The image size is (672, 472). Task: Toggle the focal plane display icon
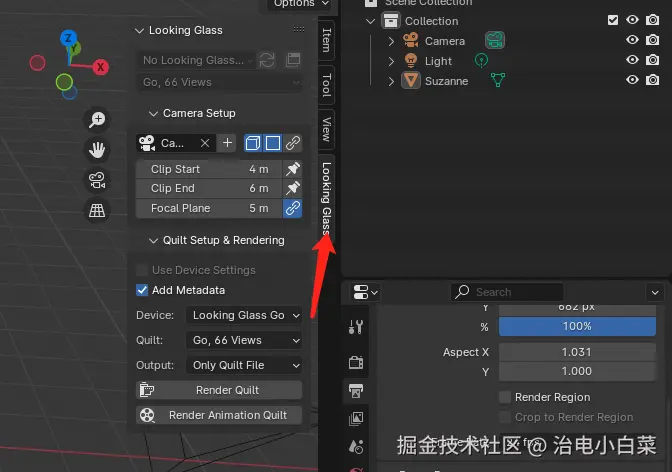click(273, 143)
